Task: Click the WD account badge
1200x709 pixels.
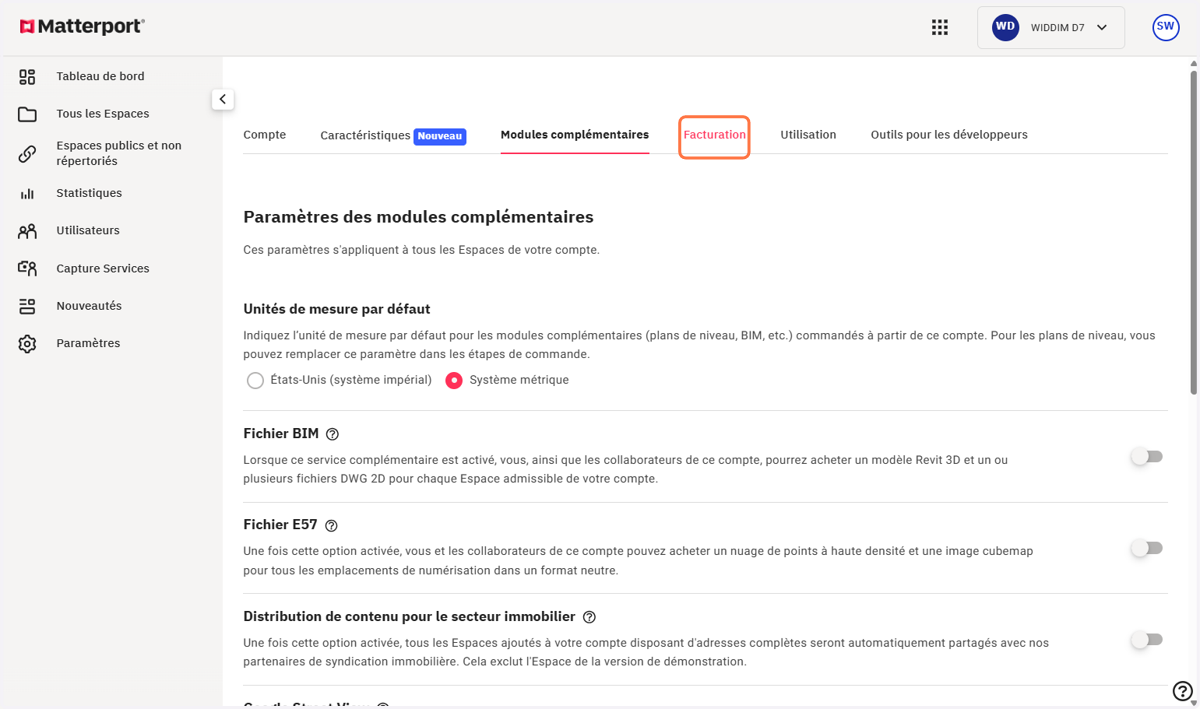Action: (x=1005, y=28)
